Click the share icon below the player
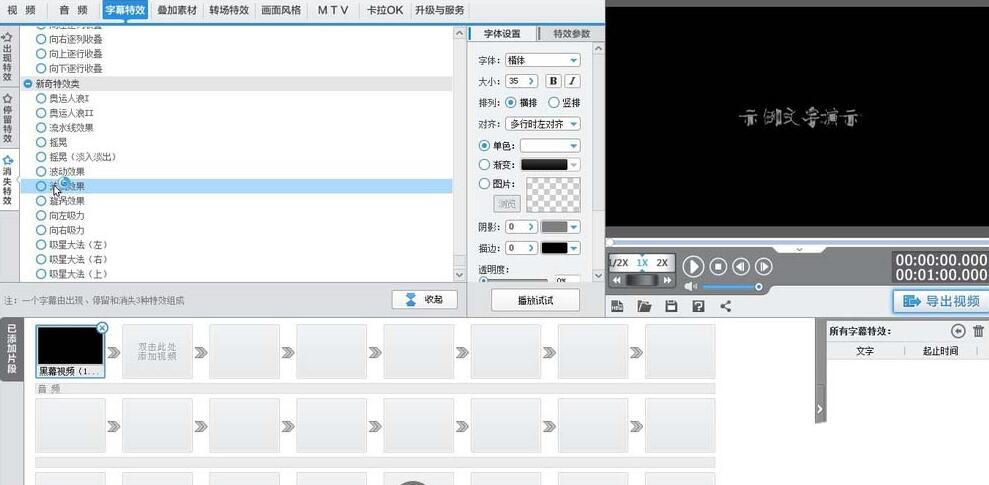 pyautogui.click(x=725, y=306)
